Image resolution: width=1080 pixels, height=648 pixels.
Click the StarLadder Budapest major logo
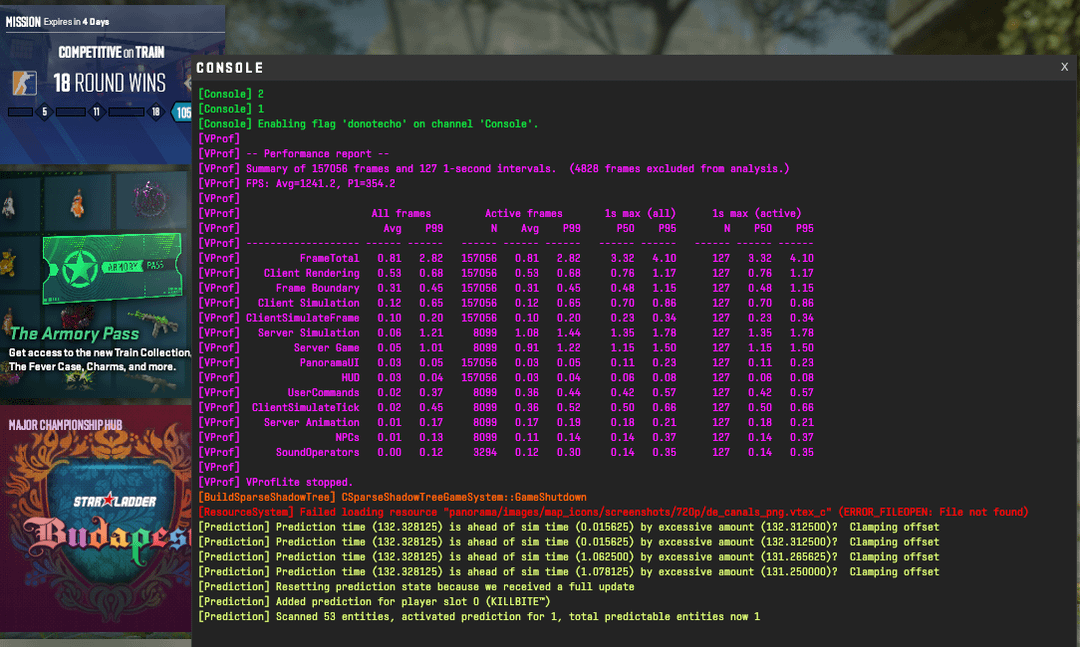(100, 520)
